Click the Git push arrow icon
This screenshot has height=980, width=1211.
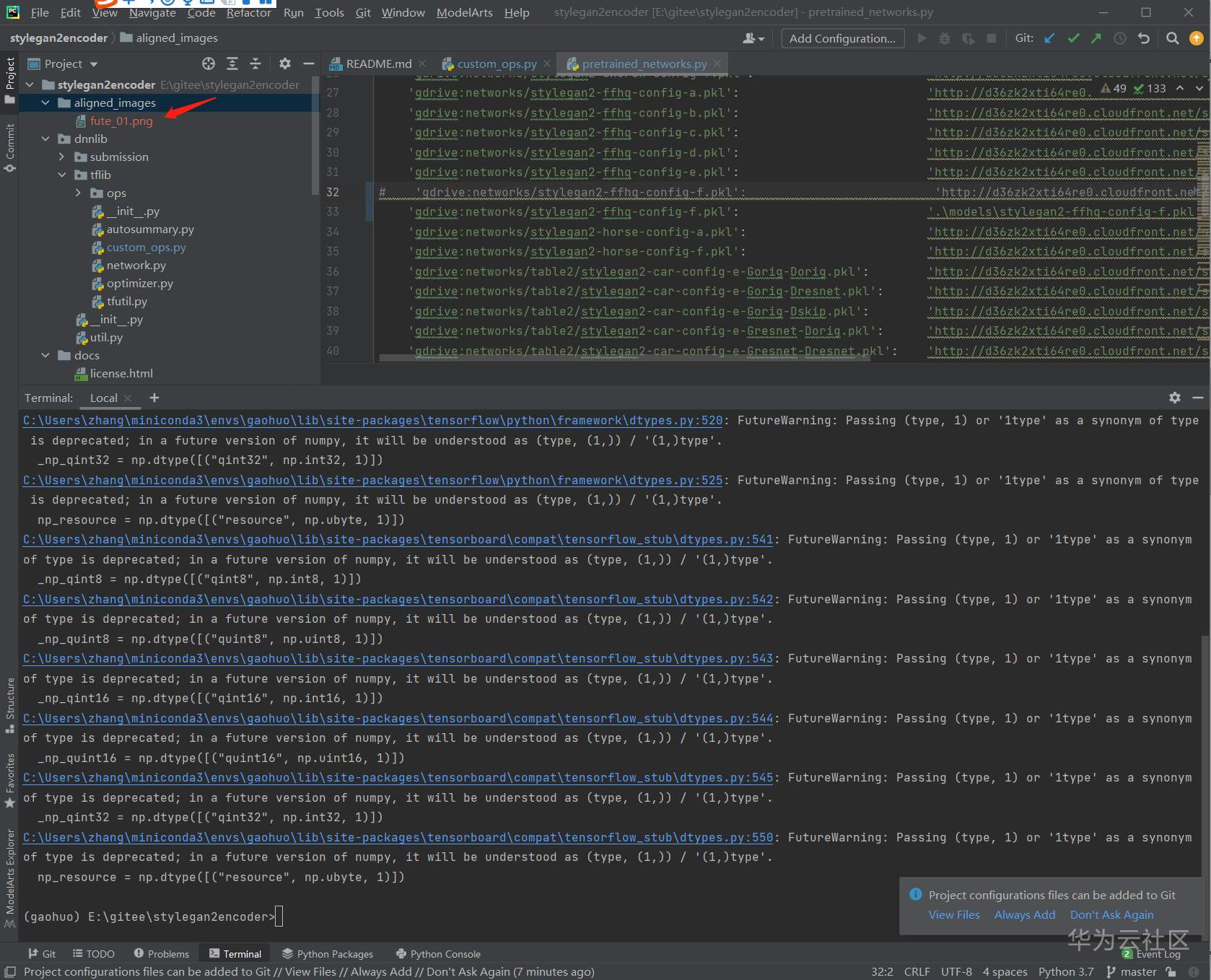point(1096,38)
